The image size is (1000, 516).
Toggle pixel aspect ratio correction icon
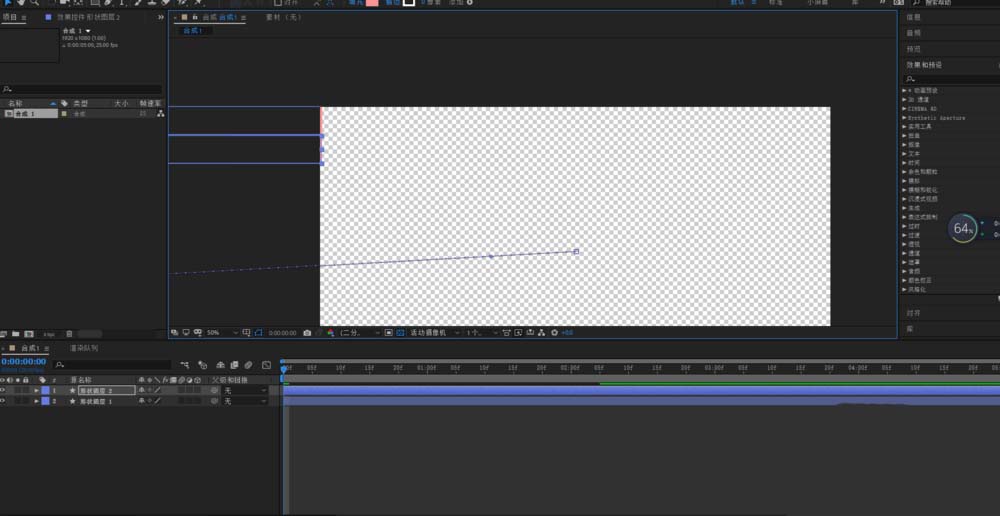pos(506,332)
